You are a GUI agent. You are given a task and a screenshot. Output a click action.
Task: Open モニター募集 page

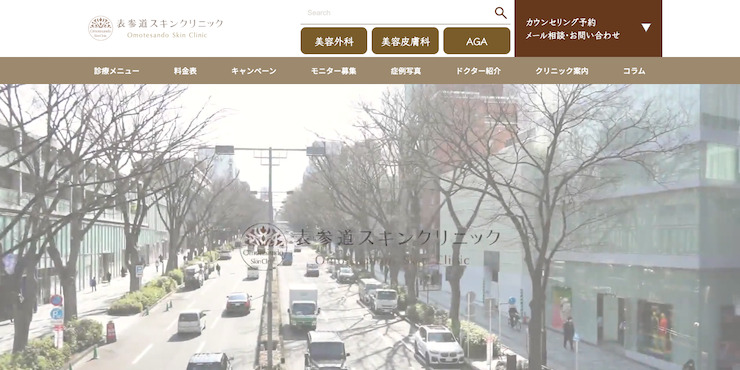(333, 71)
